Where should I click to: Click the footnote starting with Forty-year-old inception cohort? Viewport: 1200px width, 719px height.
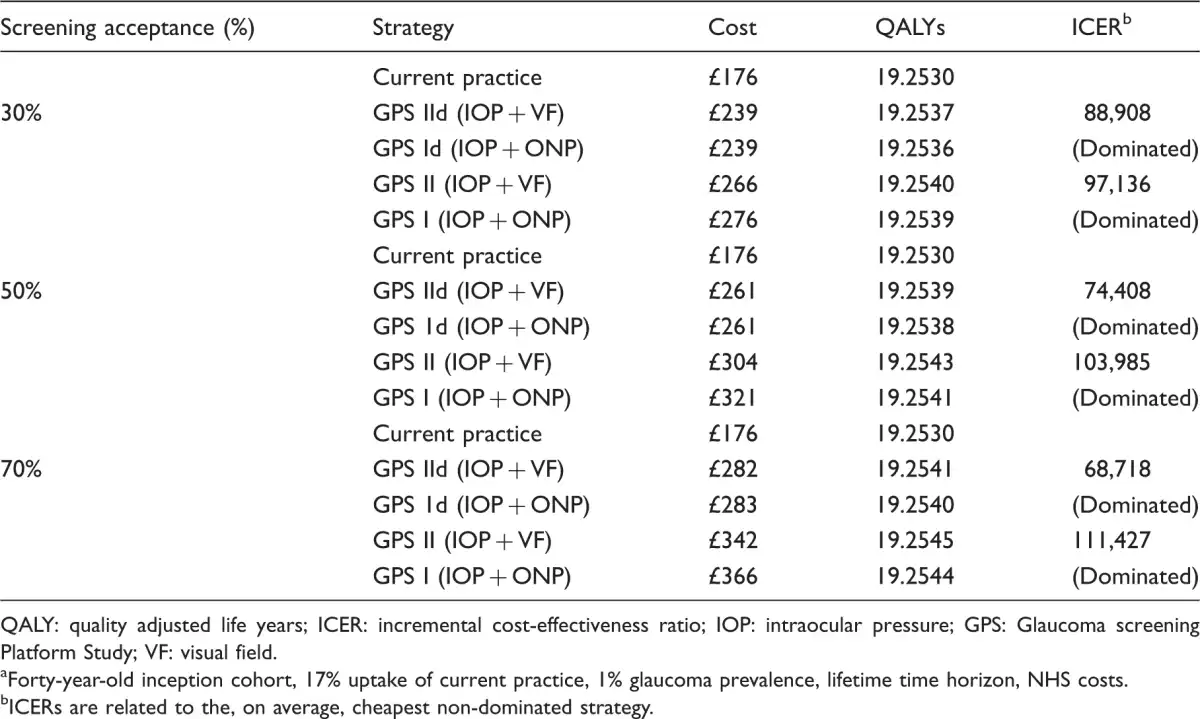pos(570,681)
